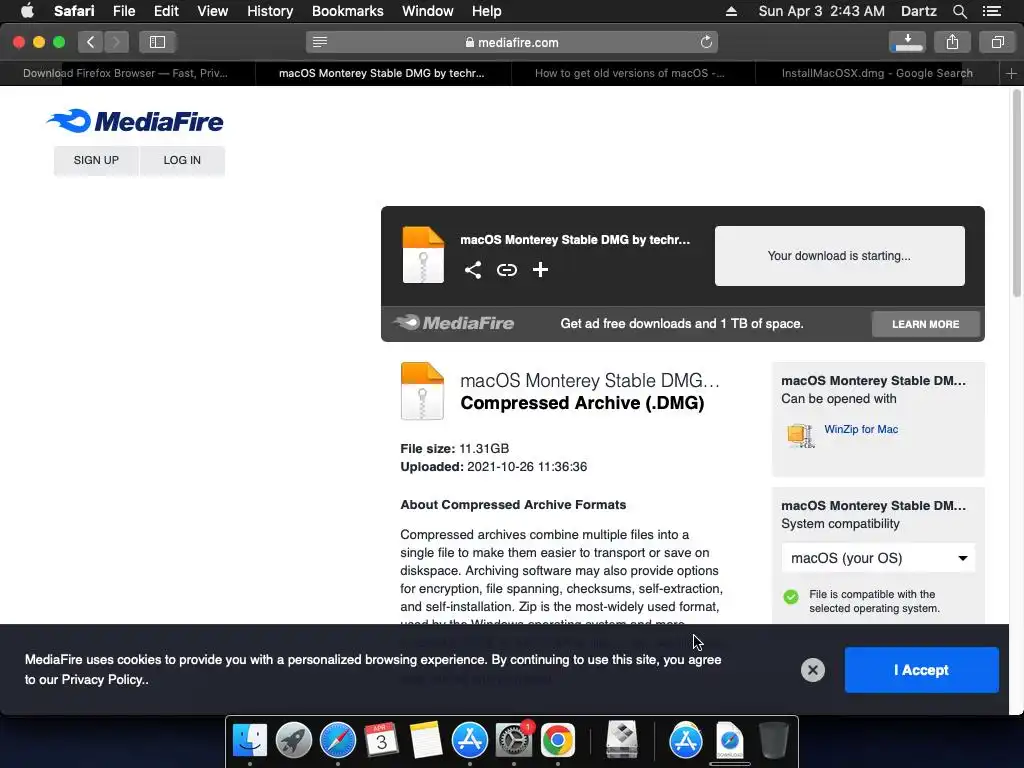1024x768 pixels.
Task: Share the file via the share icon
Action: (473, 270)
